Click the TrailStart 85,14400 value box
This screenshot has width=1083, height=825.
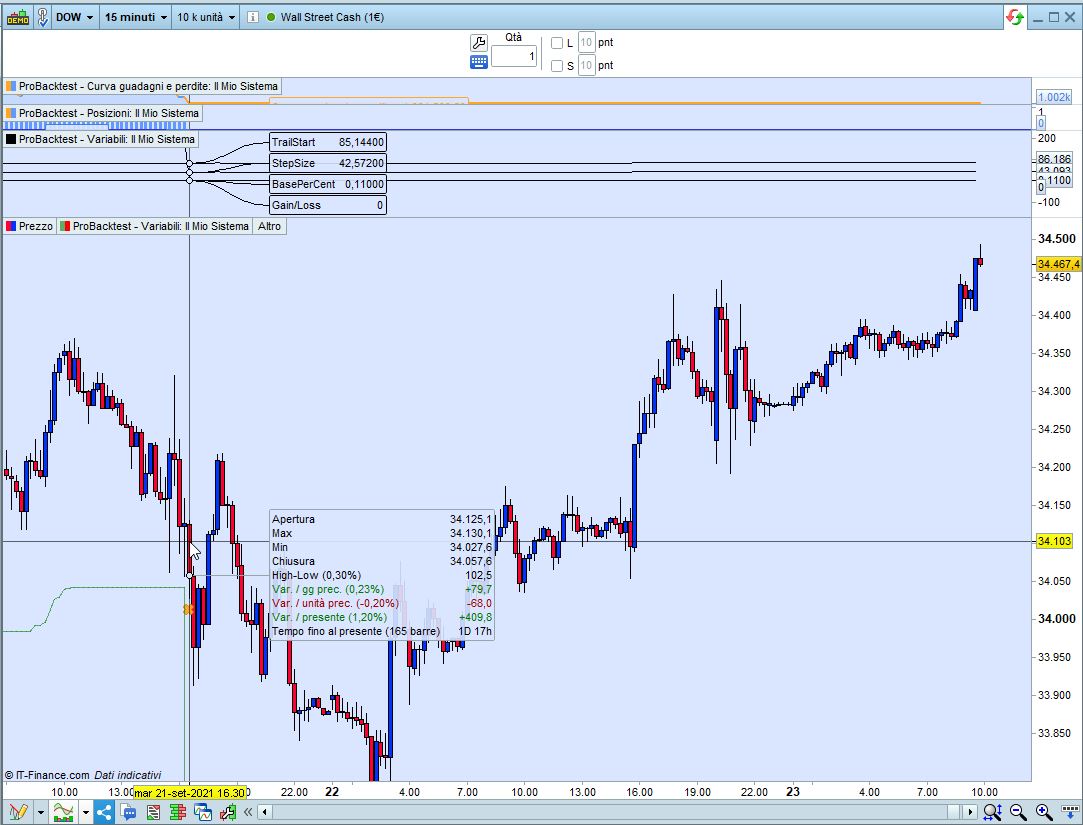click(x=328, y=142)
